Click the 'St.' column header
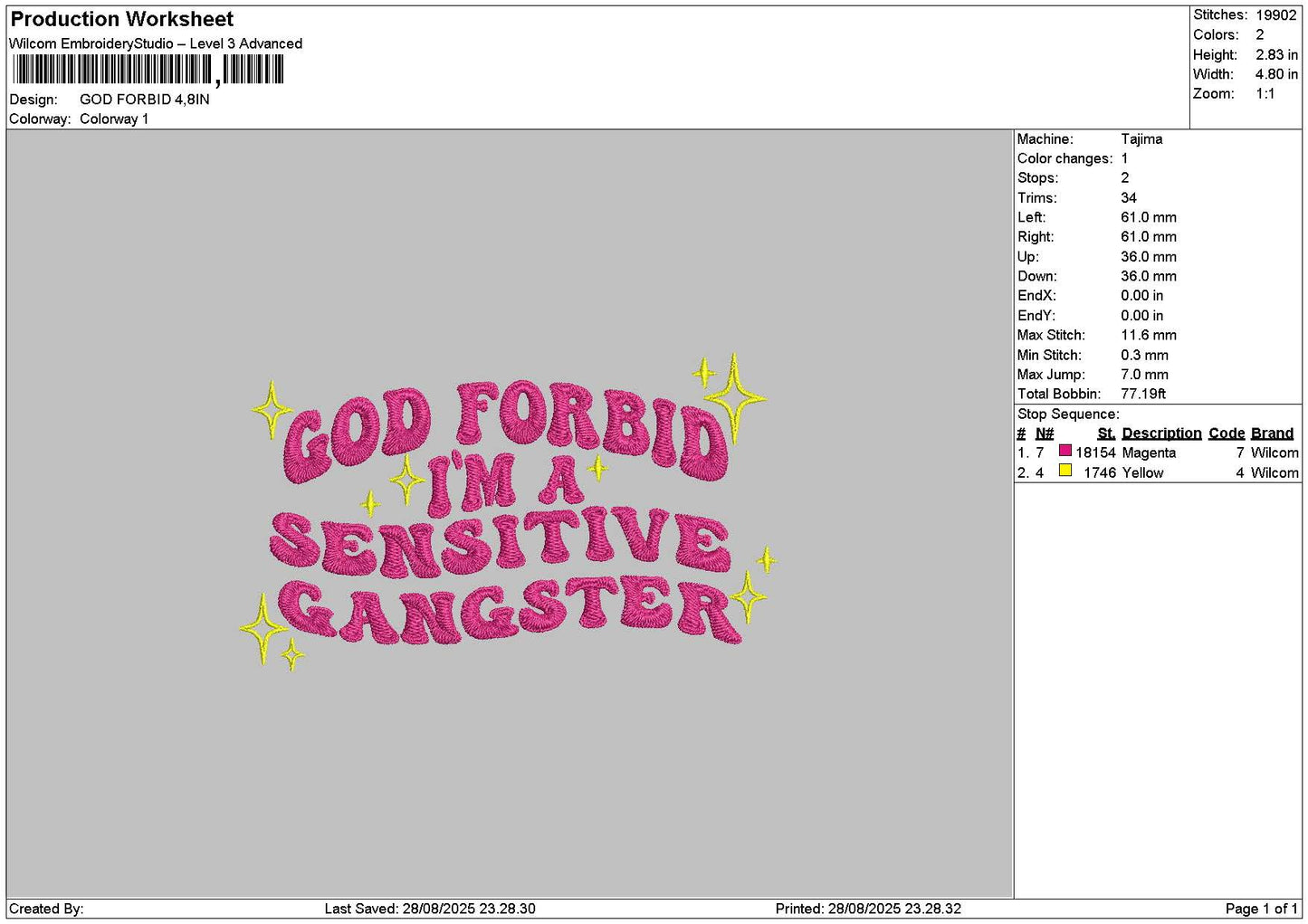The height and width of the screenshot is (924, 1308). (1106, 433)
